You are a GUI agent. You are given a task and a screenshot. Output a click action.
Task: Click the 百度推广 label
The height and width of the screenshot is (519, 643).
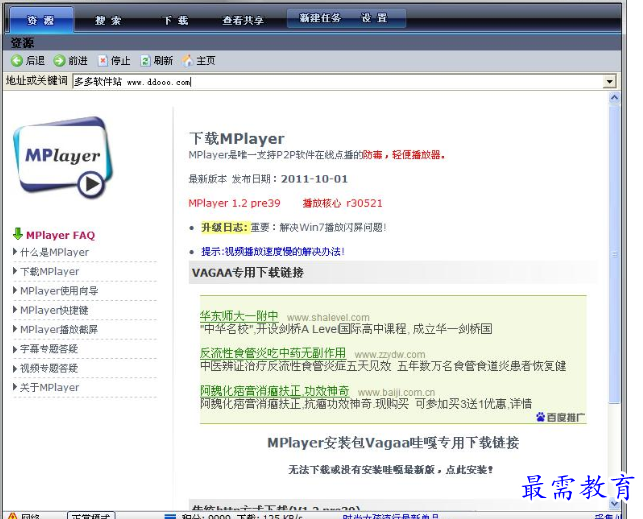pyautogui.click(x=565, y=417)
